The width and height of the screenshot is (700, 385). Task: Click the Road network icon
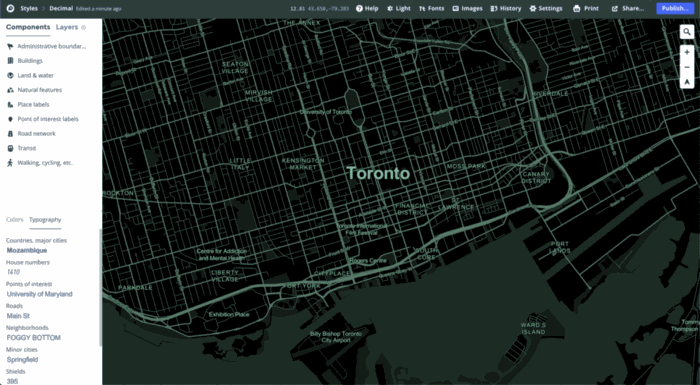click(x=10, y=134)
